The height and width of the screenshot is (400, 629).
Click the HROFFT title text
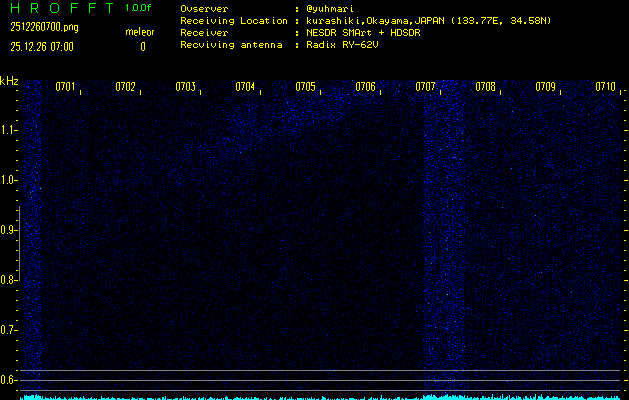(x=62, y=8)
